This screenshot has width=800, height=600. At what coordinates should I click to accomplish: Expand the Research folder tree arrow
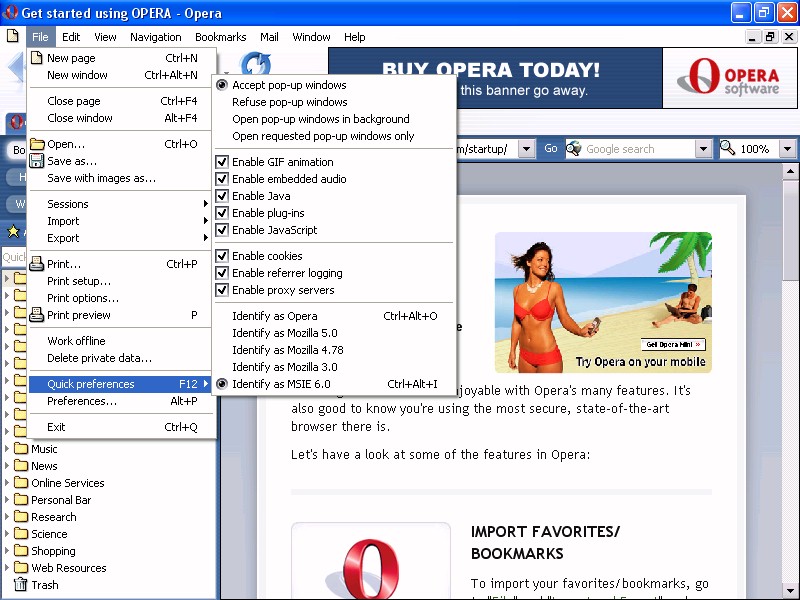(7, 517)
